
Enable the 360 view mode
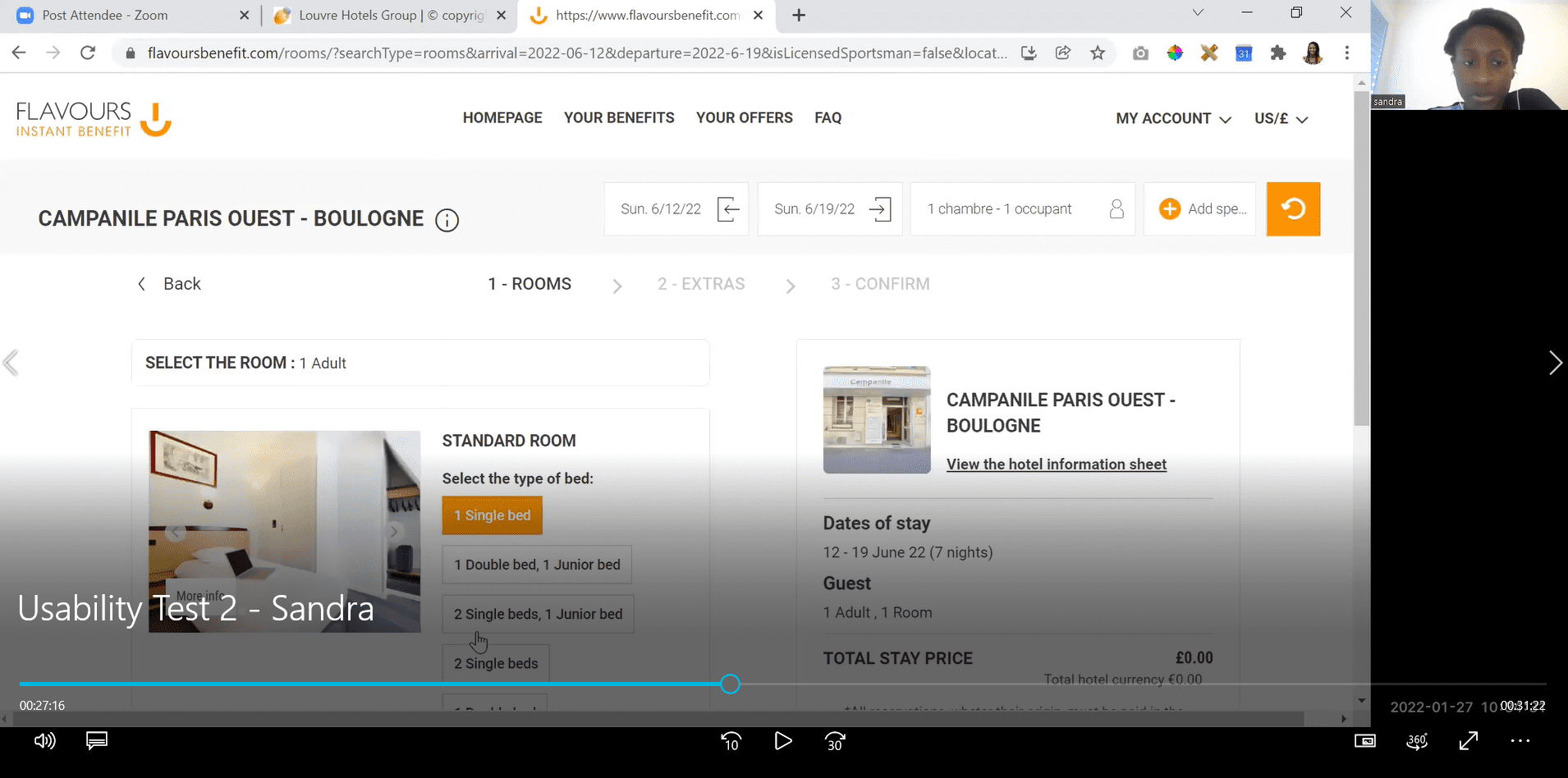pyautogui.click(x=1417, y=741)
